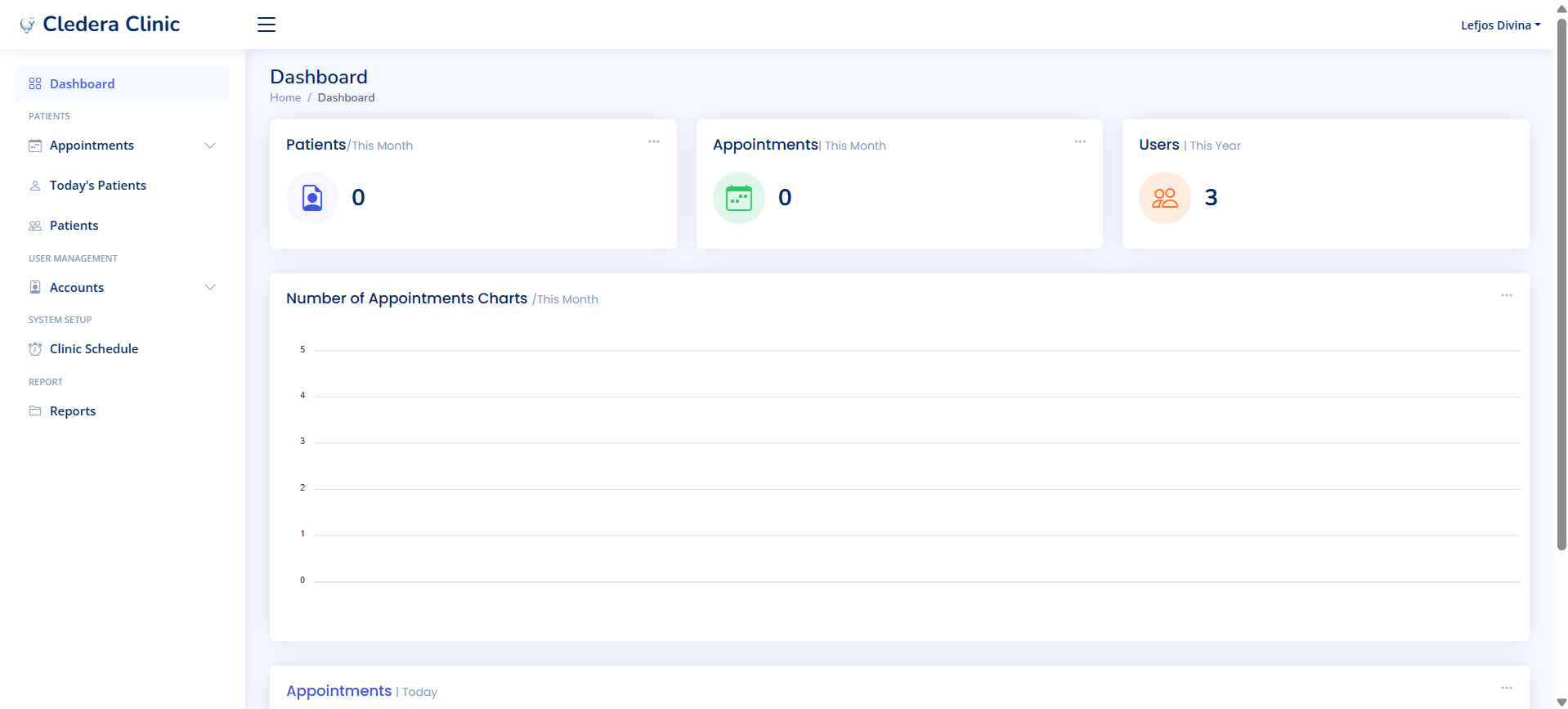Open the Clinic Schedule page
1568x709 pixels.
[x=93, y=349]
